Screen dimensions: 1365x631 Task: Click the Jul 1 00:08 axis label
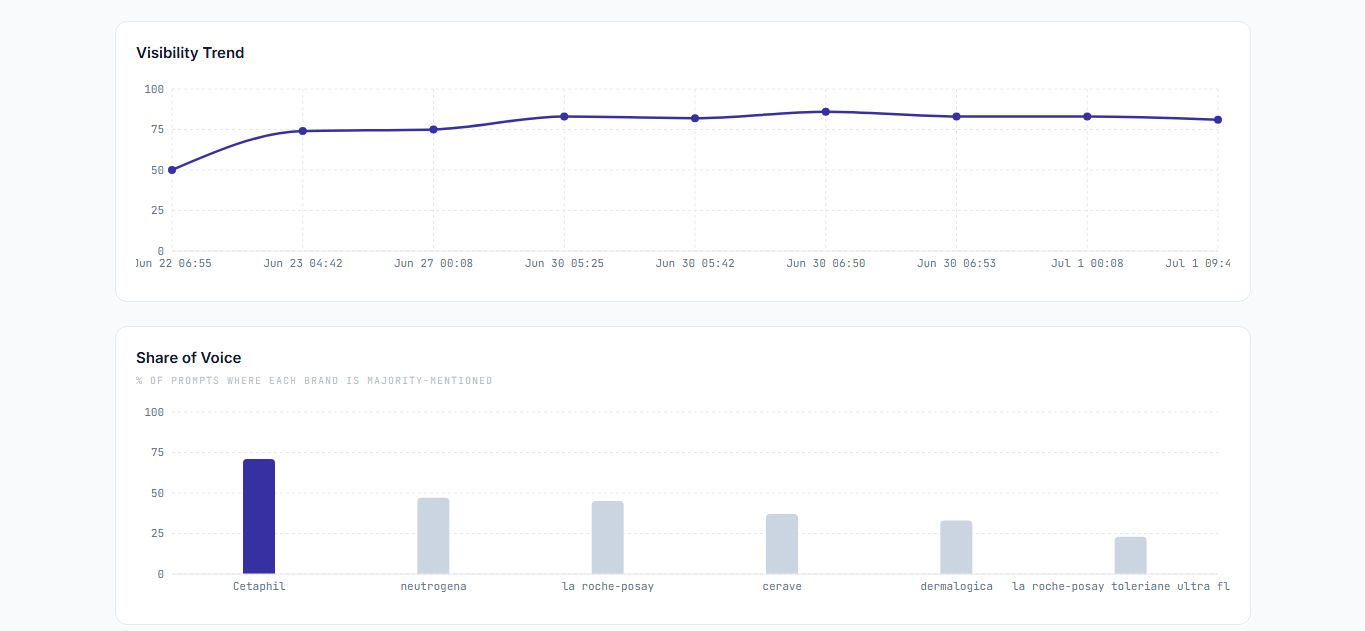click(1087, 263)
